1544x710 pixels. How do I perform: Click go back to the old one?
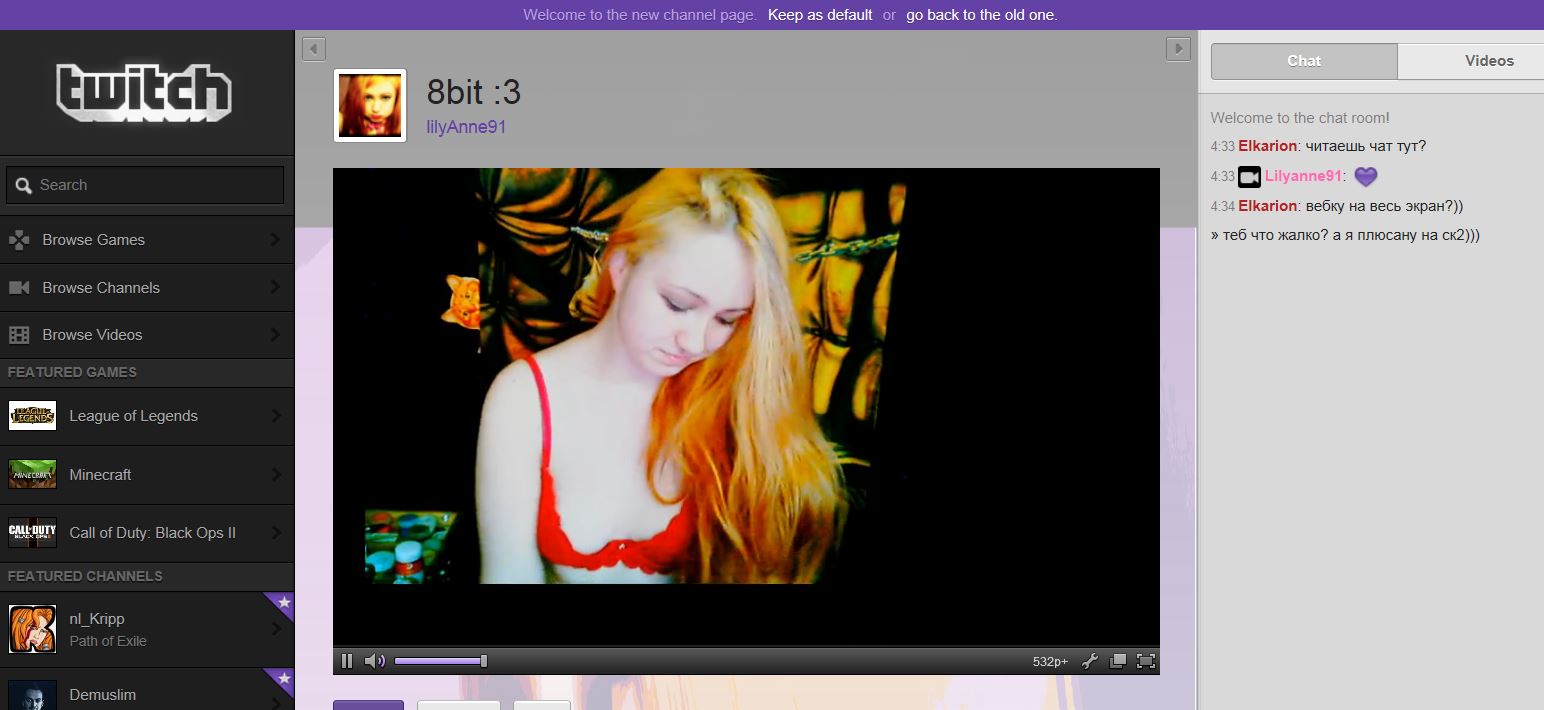click(x=982, y=15)
